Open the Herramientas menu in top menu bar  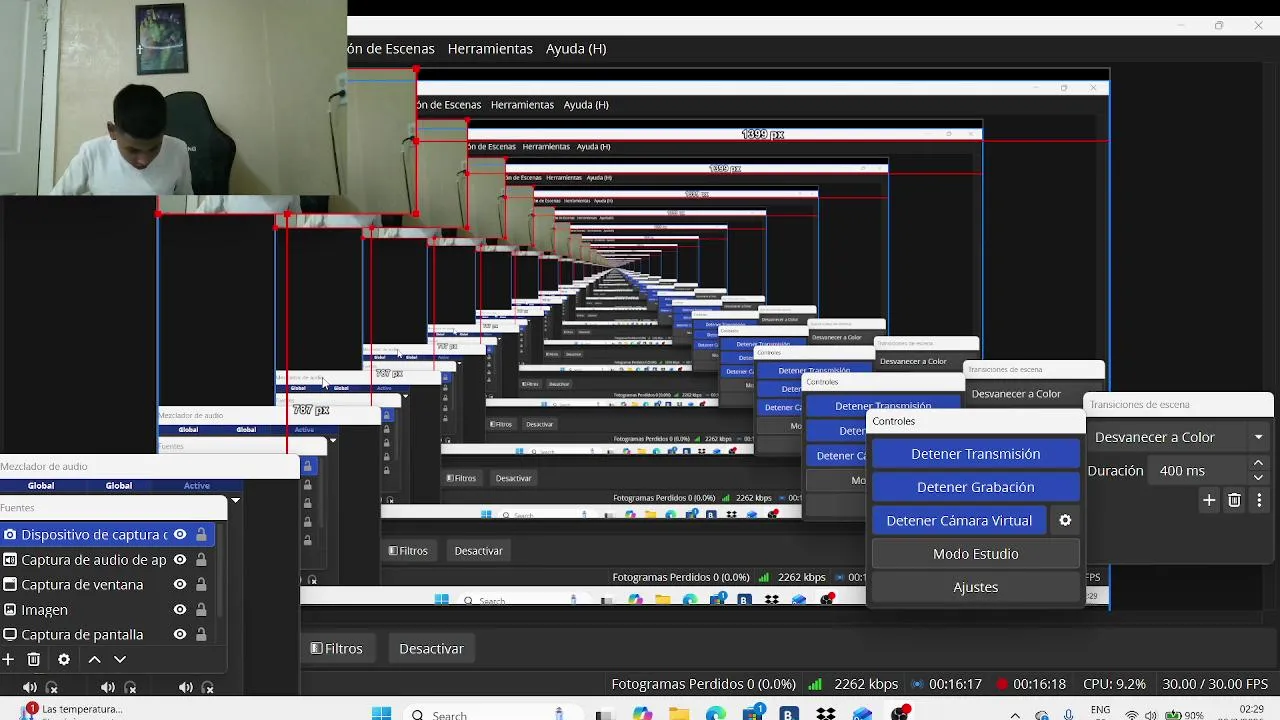tap(490, 48)
